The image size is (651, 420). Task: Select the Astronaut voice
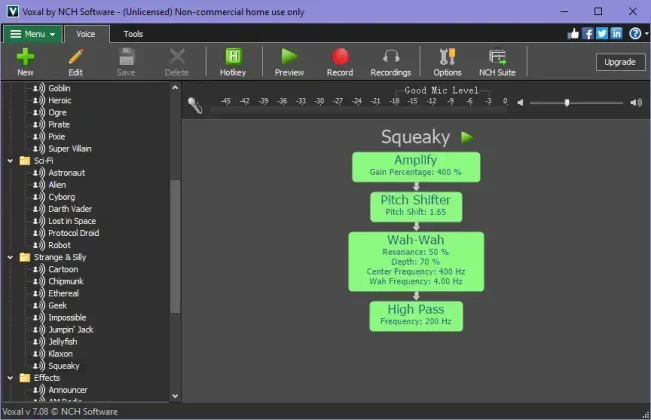(x=66, y=173)
